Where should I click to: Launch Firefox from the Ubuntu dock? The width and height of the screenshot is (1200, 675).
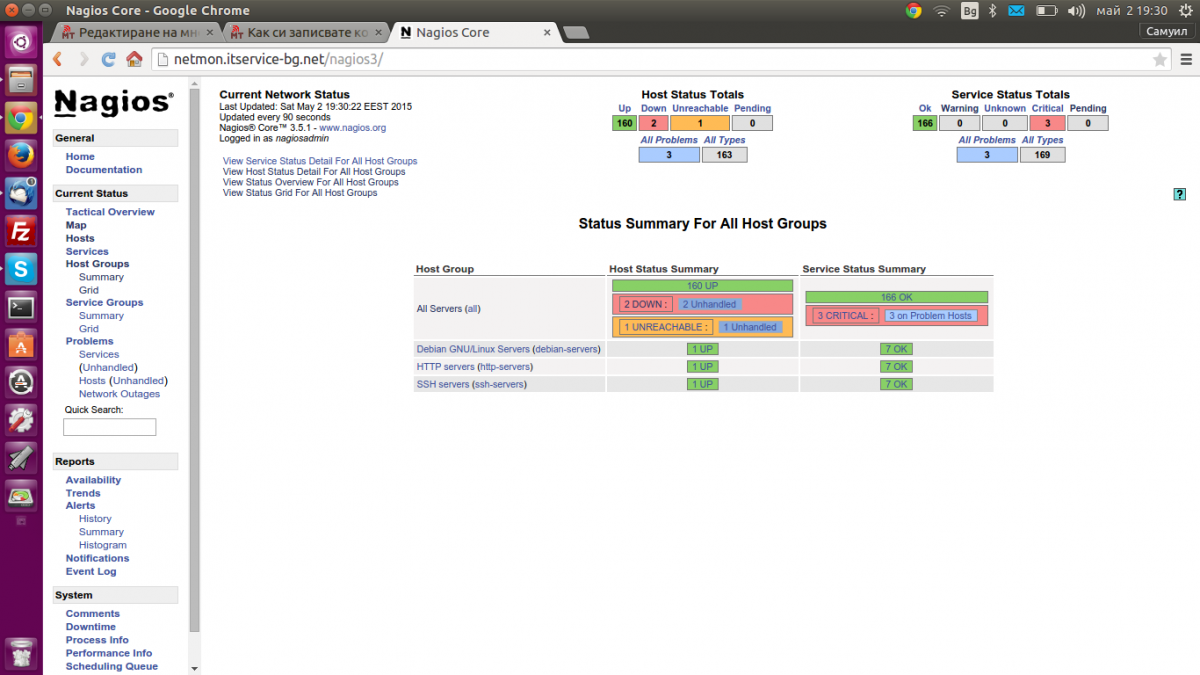21,155
